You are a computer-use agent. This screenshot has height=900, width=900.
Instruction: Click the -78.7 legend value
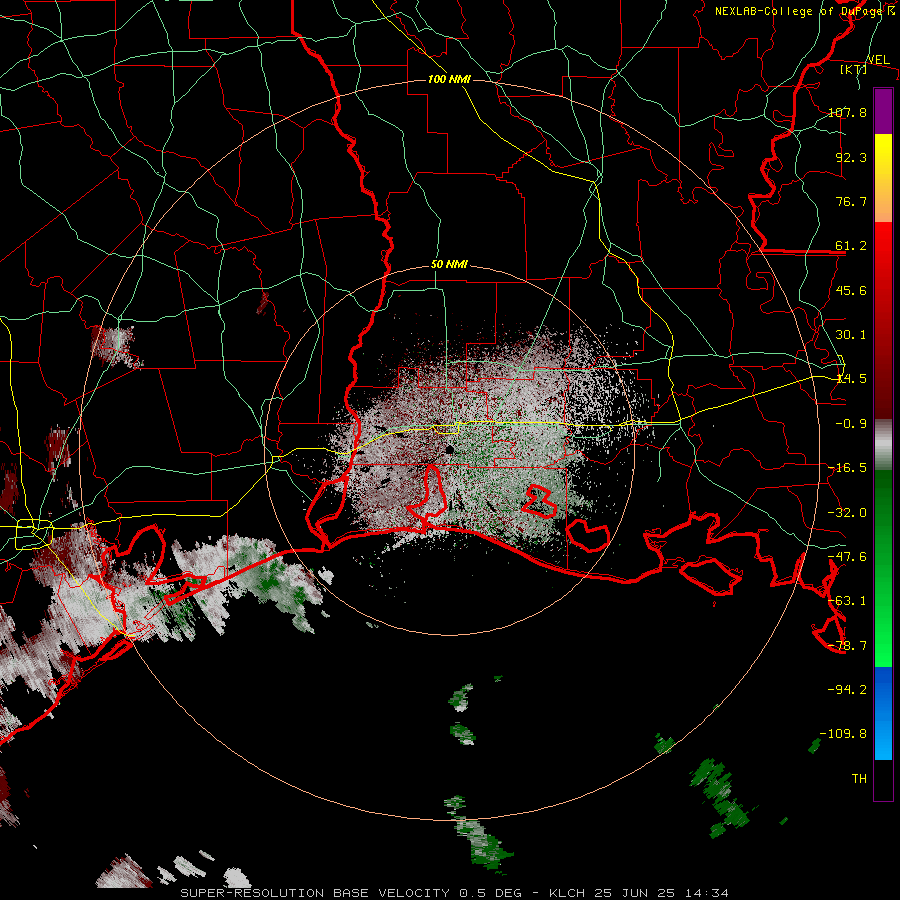click(x=847, y=646)
